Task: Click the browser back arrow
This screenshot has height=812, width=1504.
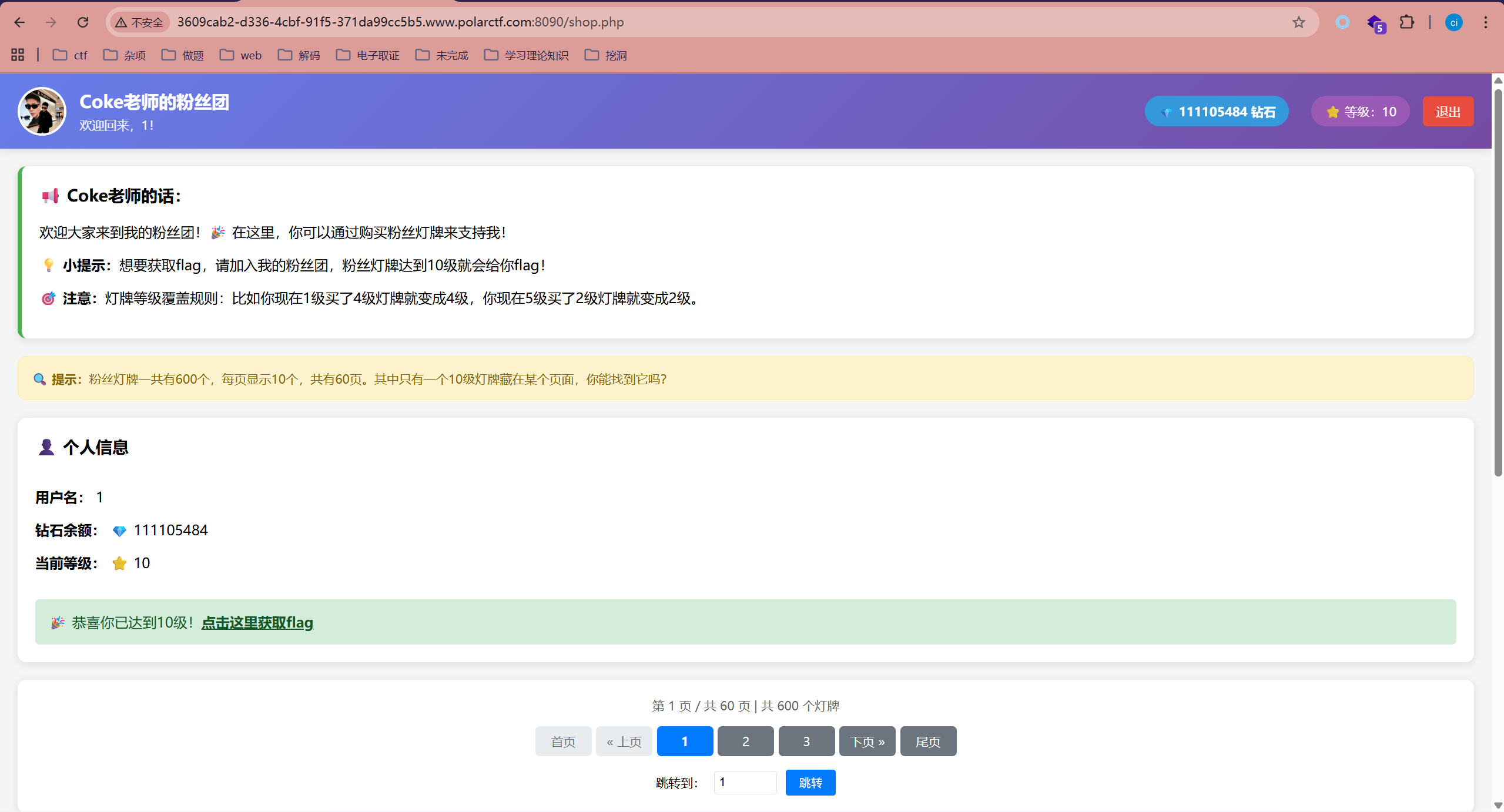Action: pos(19,22)
